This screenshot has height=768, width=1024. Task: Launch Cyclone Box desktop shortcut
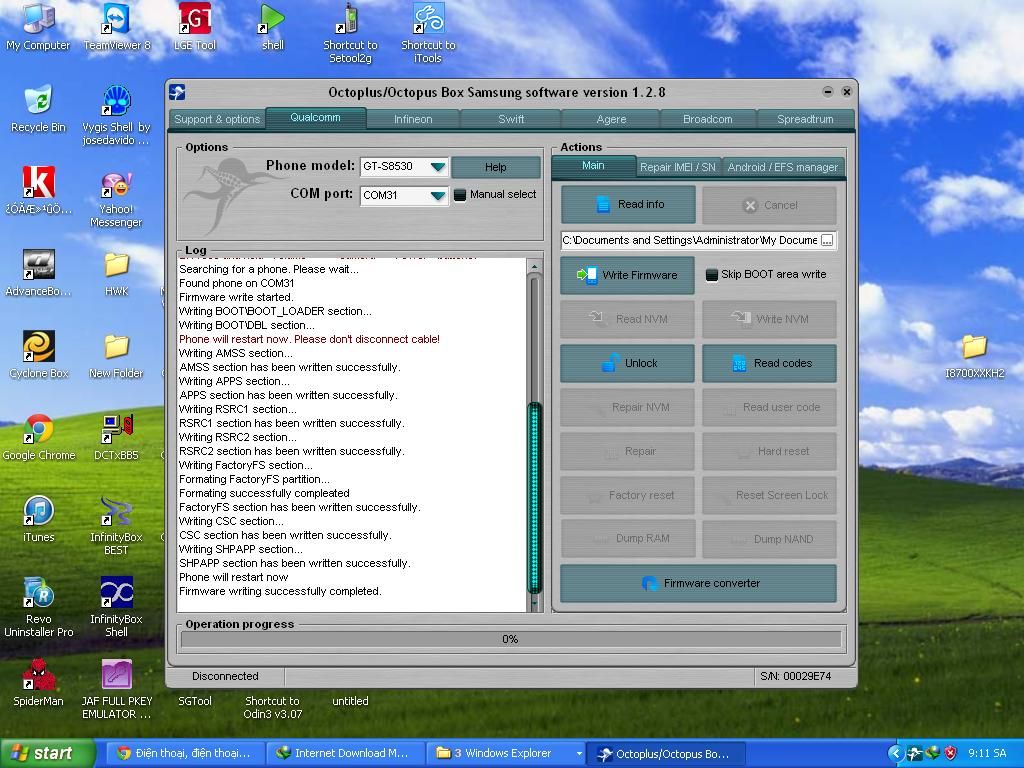(x=38, y=355)
